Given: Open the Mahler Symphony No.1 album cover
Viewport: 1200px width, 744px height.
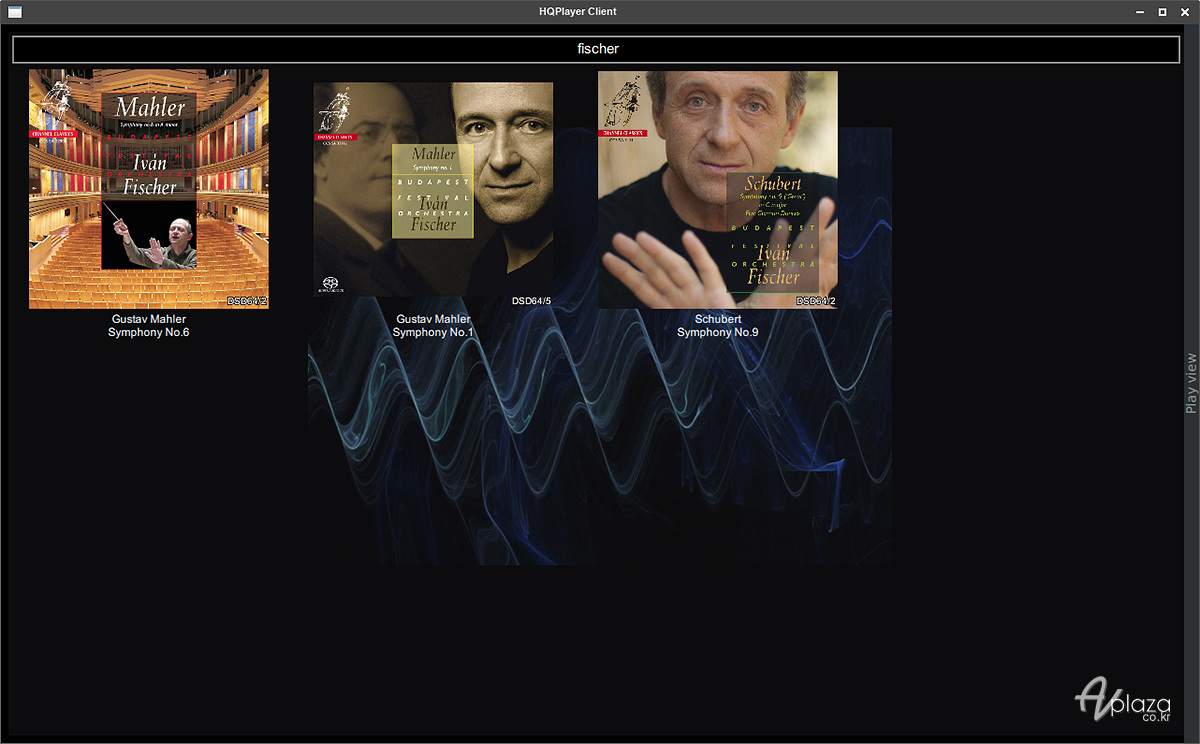Looking at the screenshot, I should click(x=433, y=189).
